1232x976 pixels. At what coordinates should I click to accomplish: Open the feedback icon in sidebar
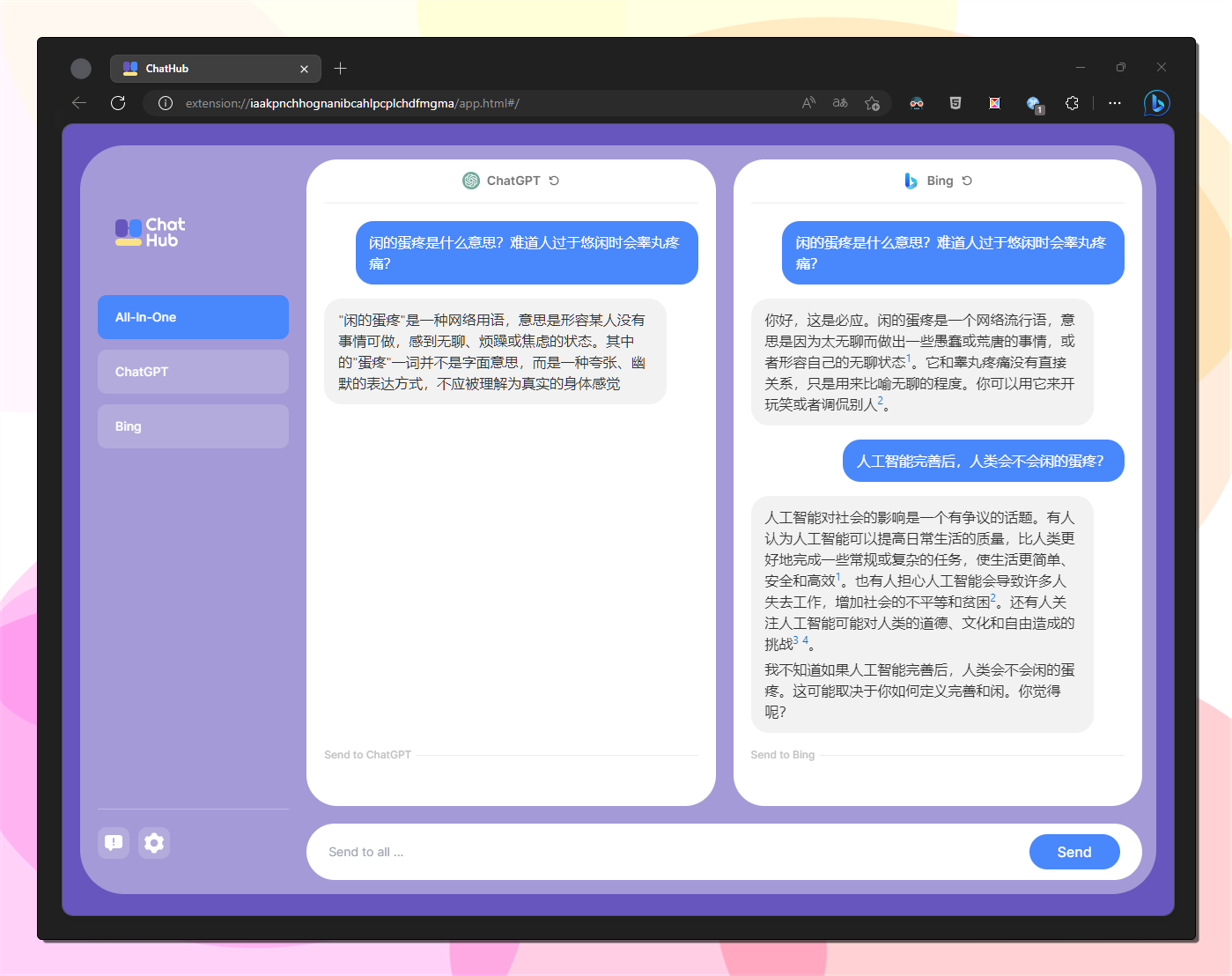pyautogui.click(x=114, y=843)
